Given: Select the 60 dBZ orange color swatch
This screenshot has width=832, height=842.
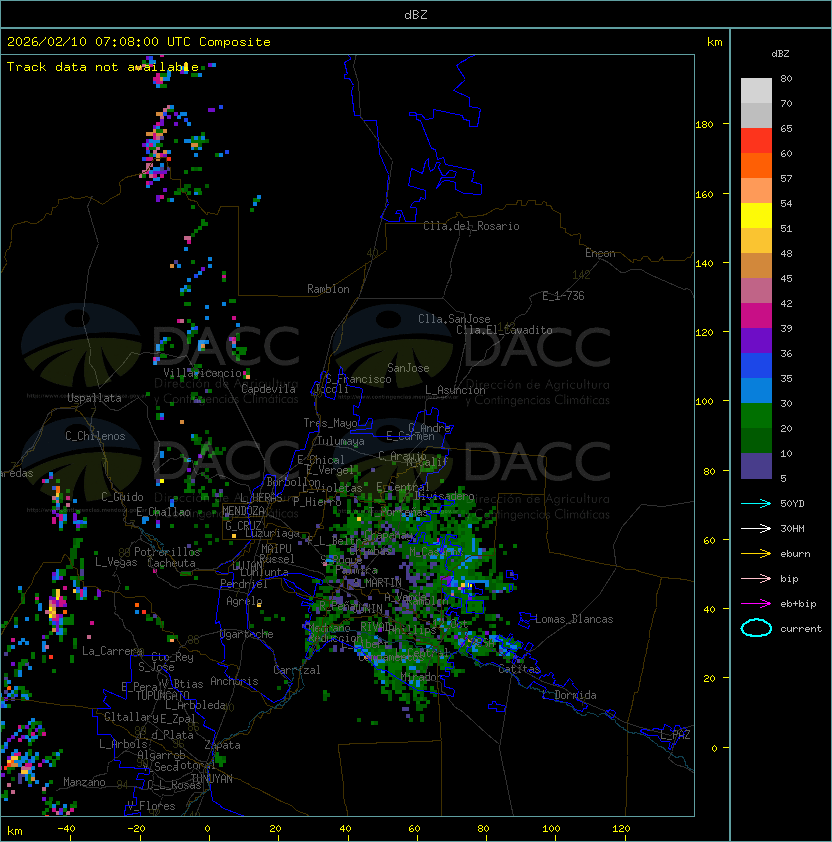Looking at the screenshot, I should [756, 165].
